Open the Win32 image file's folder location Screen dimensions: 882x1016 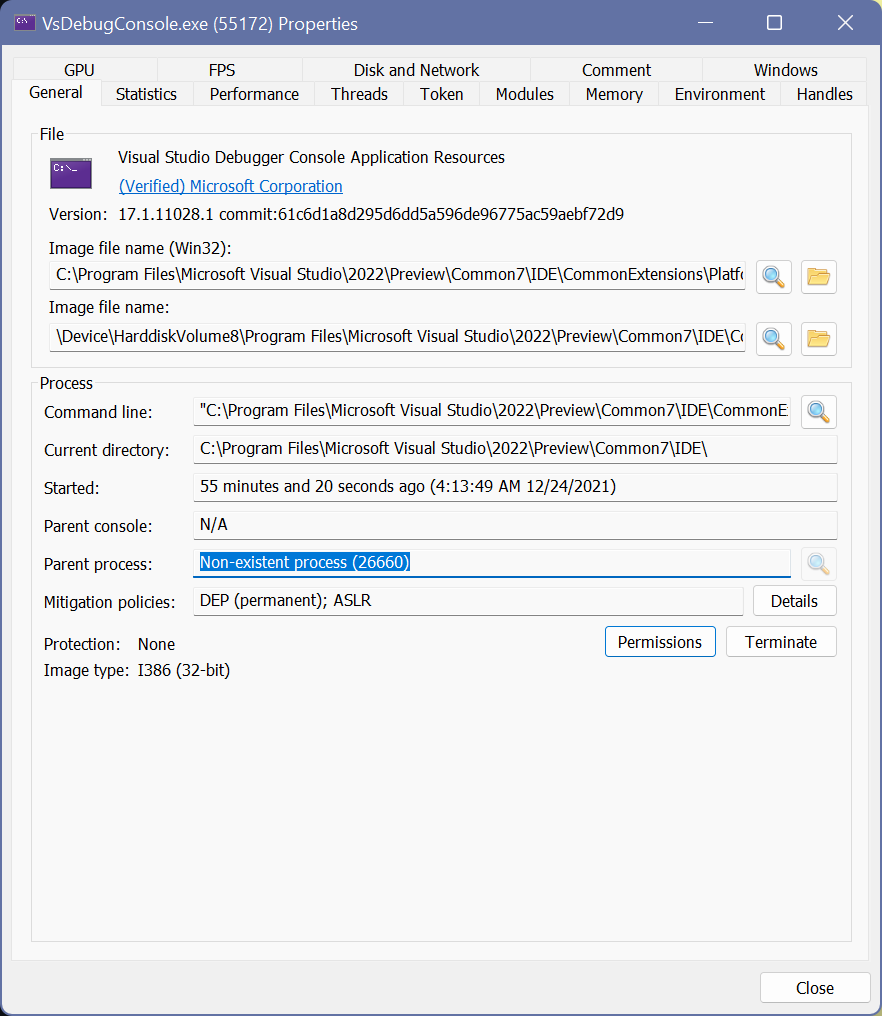pos(818,277)
